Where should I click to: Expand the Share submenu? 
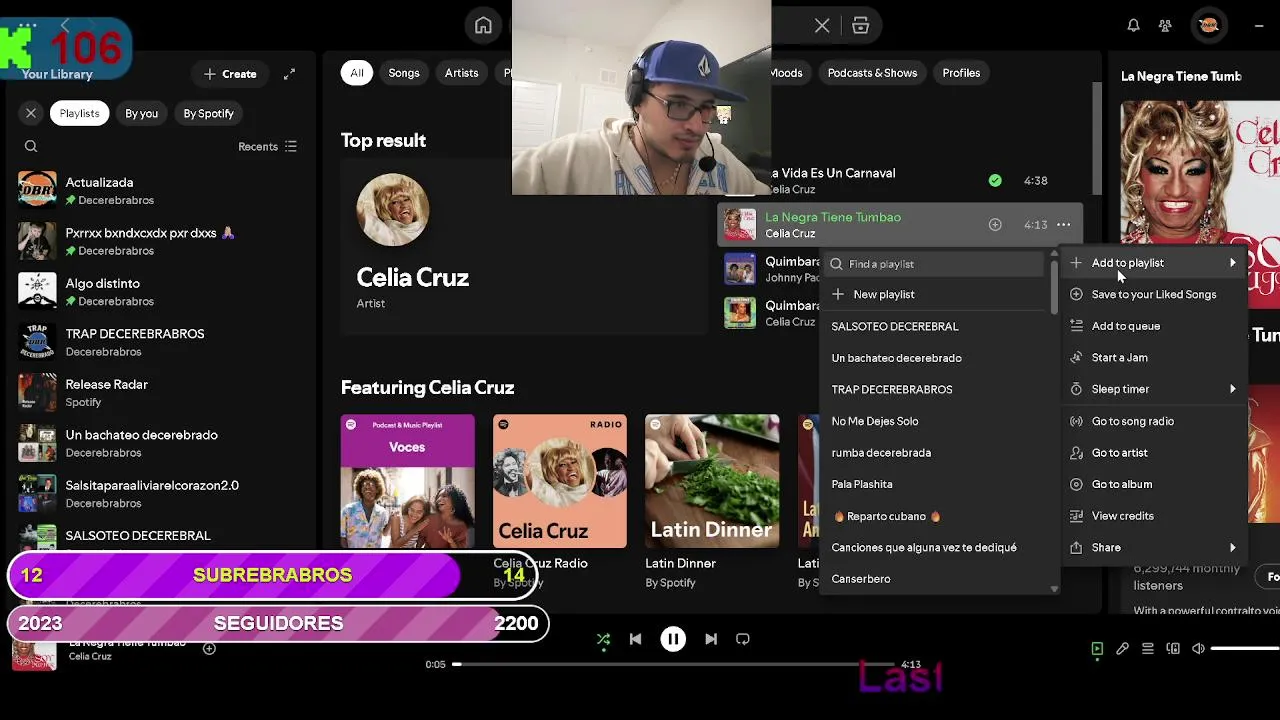point(1154,548)
